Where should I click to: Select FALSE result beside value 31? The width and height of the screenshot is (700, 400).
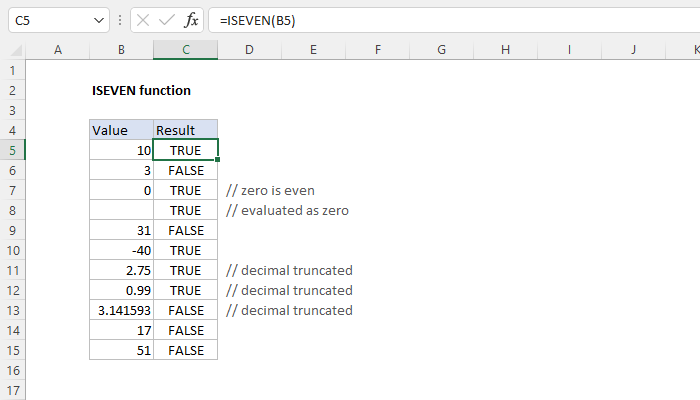(186, 230)
